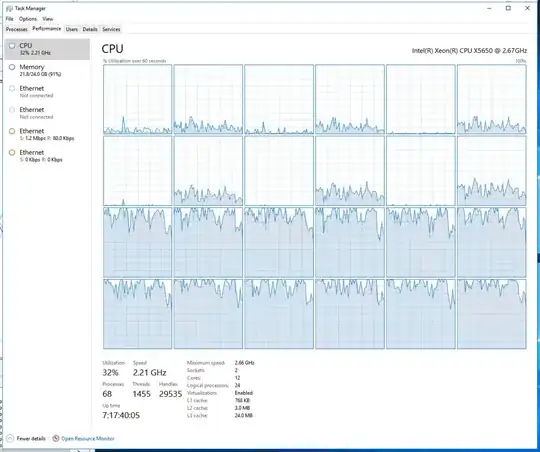The image size is (540, 452).
Task: Minimize the Task Manager window
Action: tap(489, 8)
